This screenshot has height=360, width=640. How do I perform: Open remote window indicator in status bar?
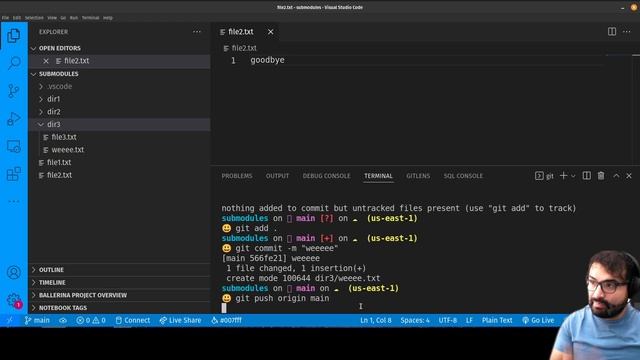(x=9, y=320)
